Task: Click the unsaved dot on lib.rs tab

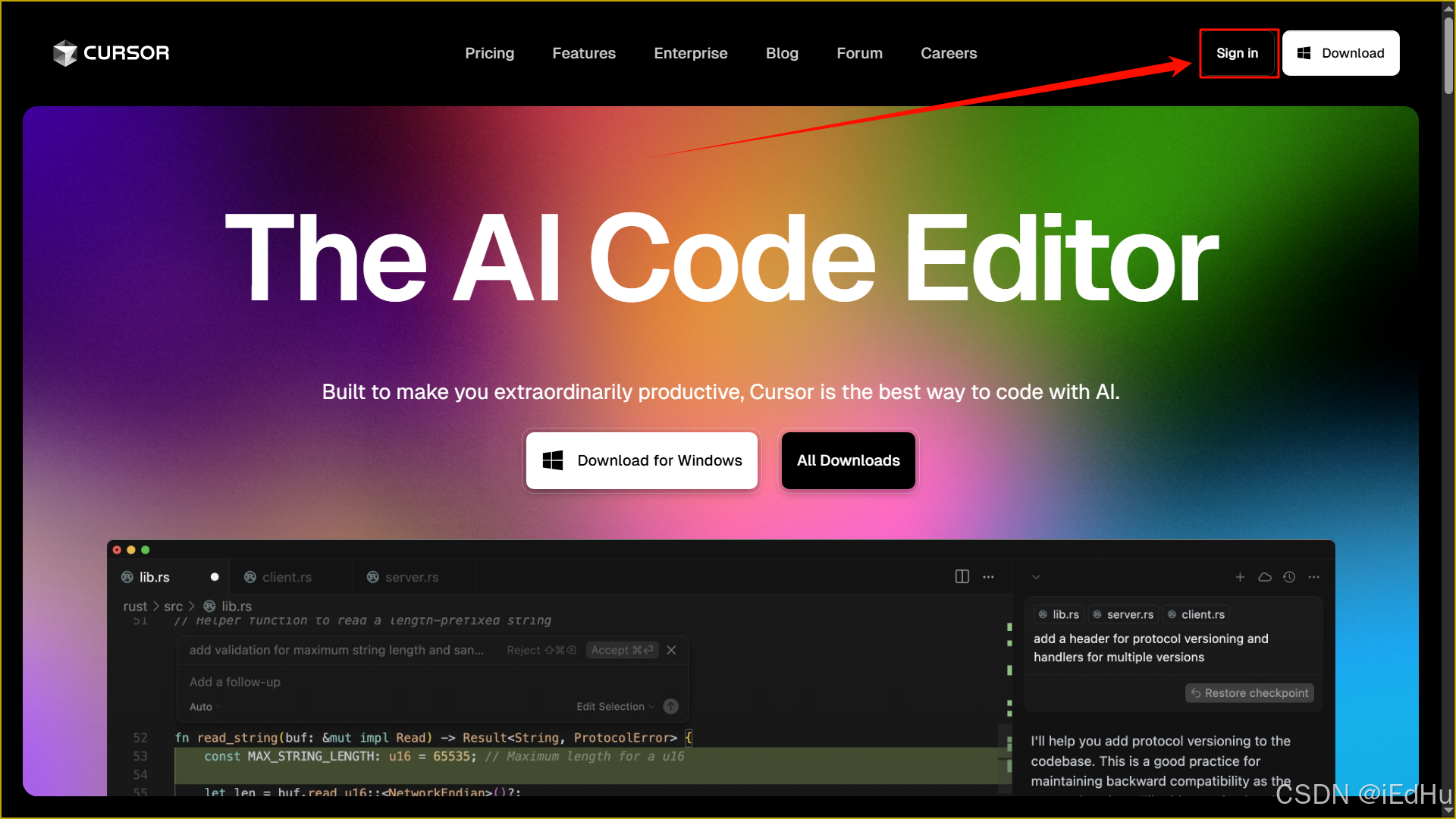Action: tap(215, 577)
